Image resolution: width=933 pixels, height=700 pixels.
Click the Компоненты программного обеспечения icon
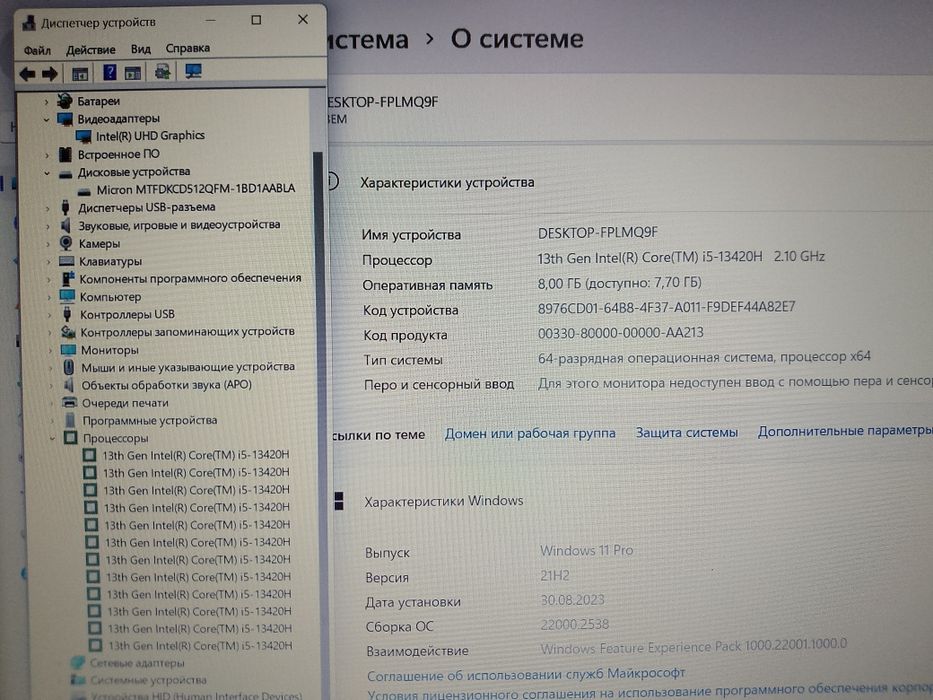pyautogui.click(x=68, y=279)
